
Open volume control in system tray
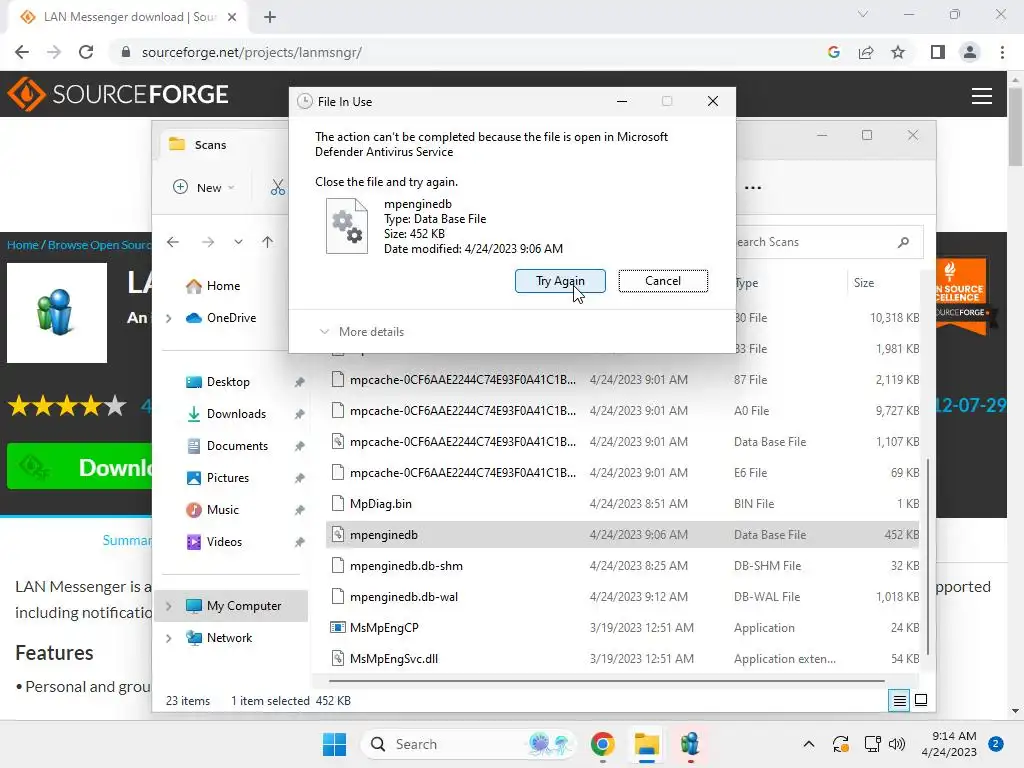pos(897,744)
